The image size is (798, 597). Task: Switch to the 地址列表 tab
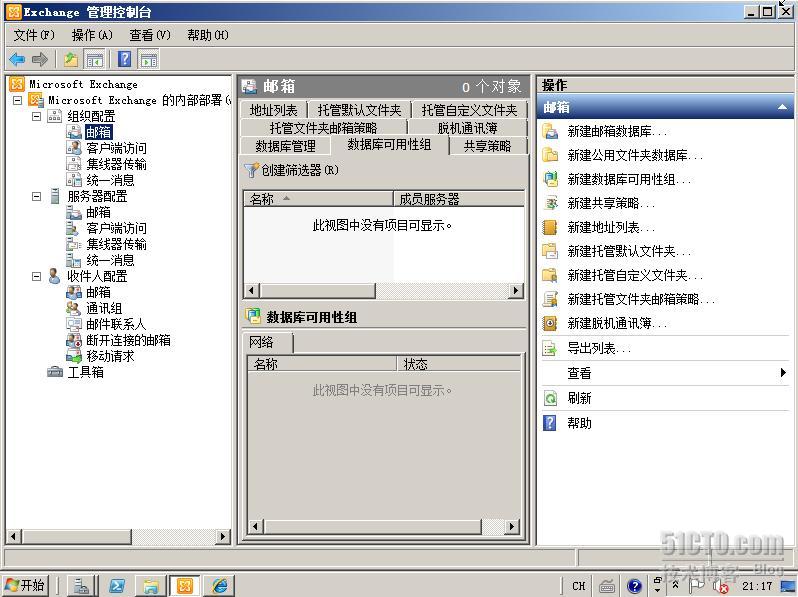273,110
